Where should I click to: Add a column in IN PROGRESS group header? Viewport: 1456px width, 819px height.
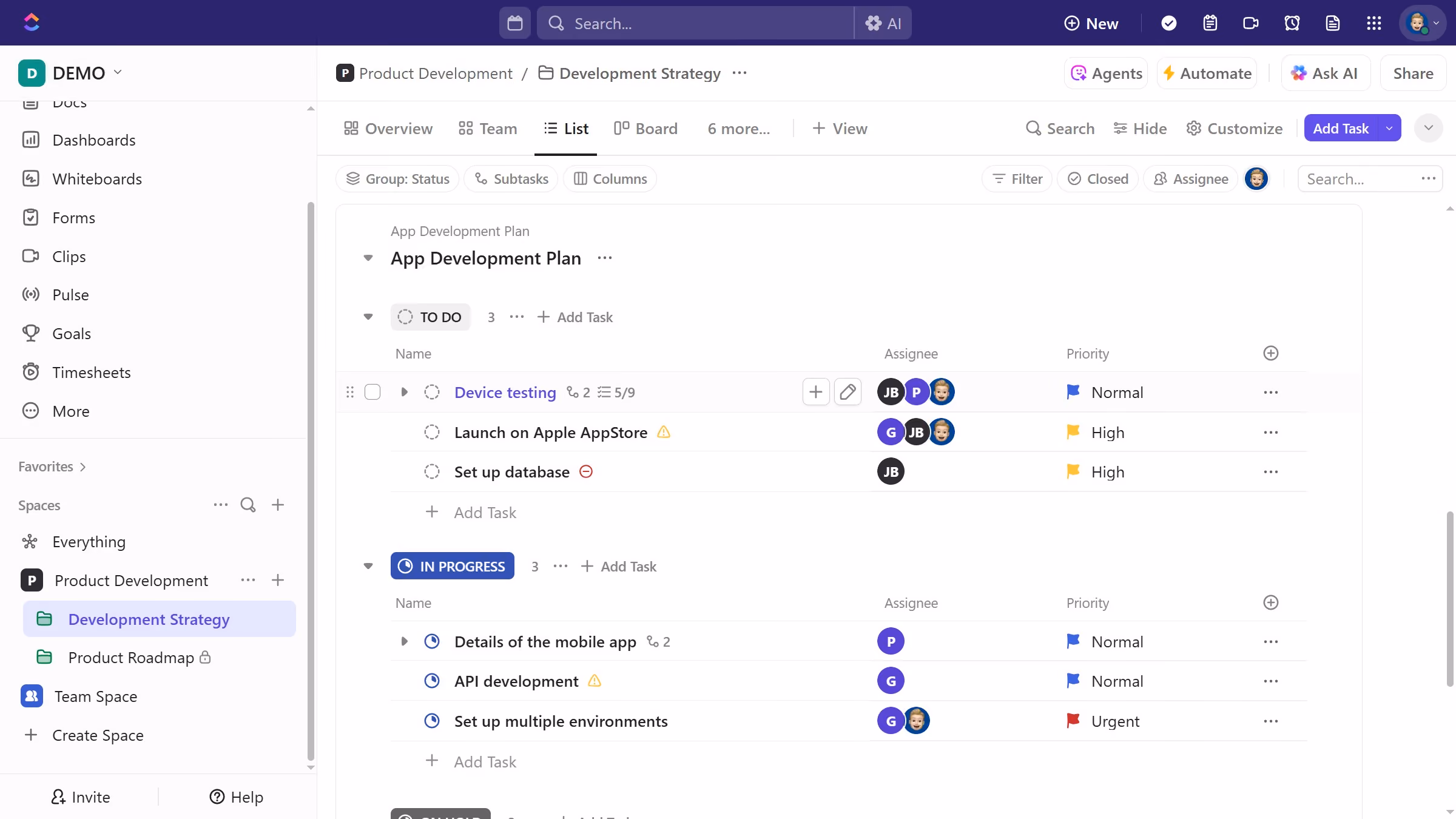pyautogui.click(x=1271, y=602)
